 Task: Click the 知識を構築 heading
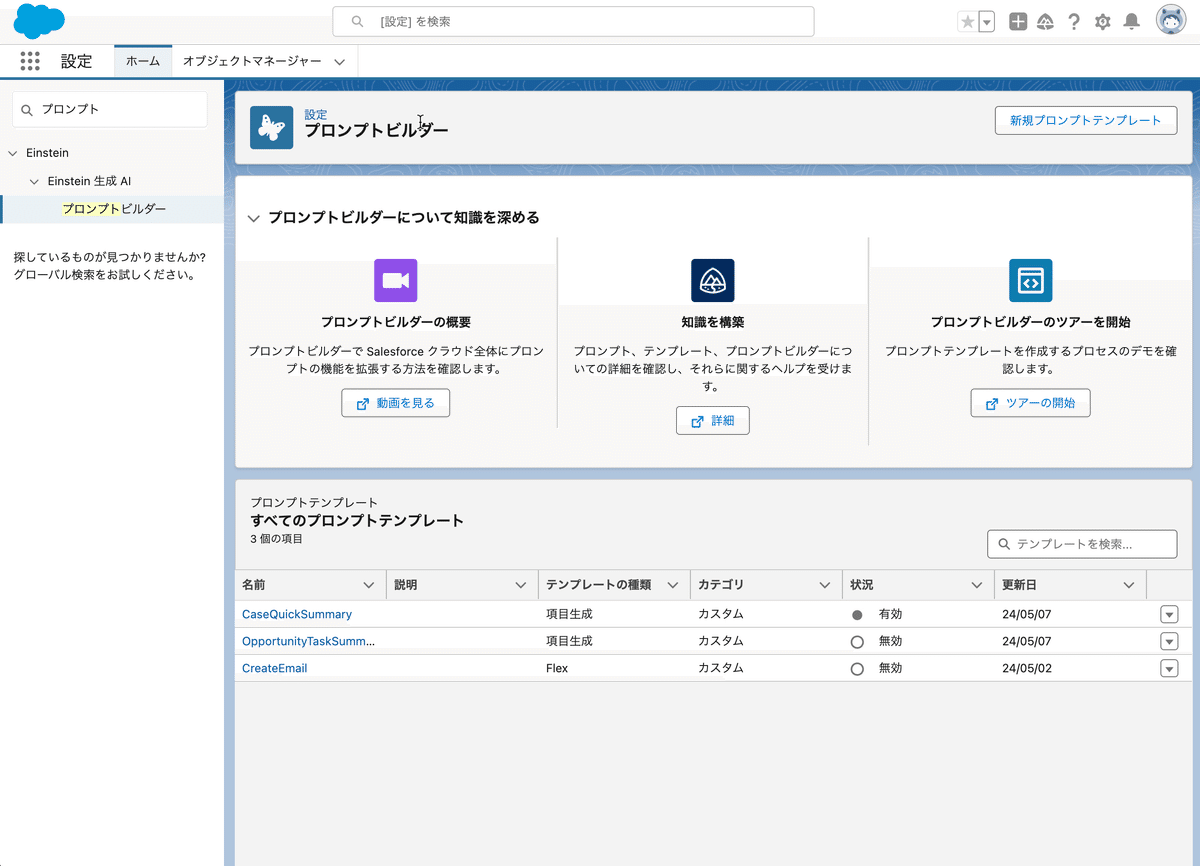[x=712, y=322]
